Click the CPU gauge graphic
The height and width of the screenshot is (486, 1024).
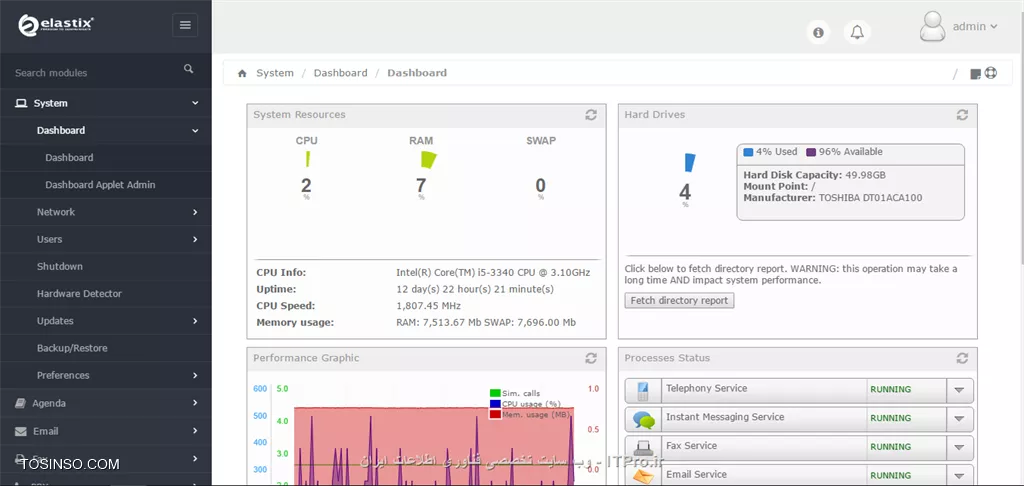pyautogui.click(x=307, y=159)
